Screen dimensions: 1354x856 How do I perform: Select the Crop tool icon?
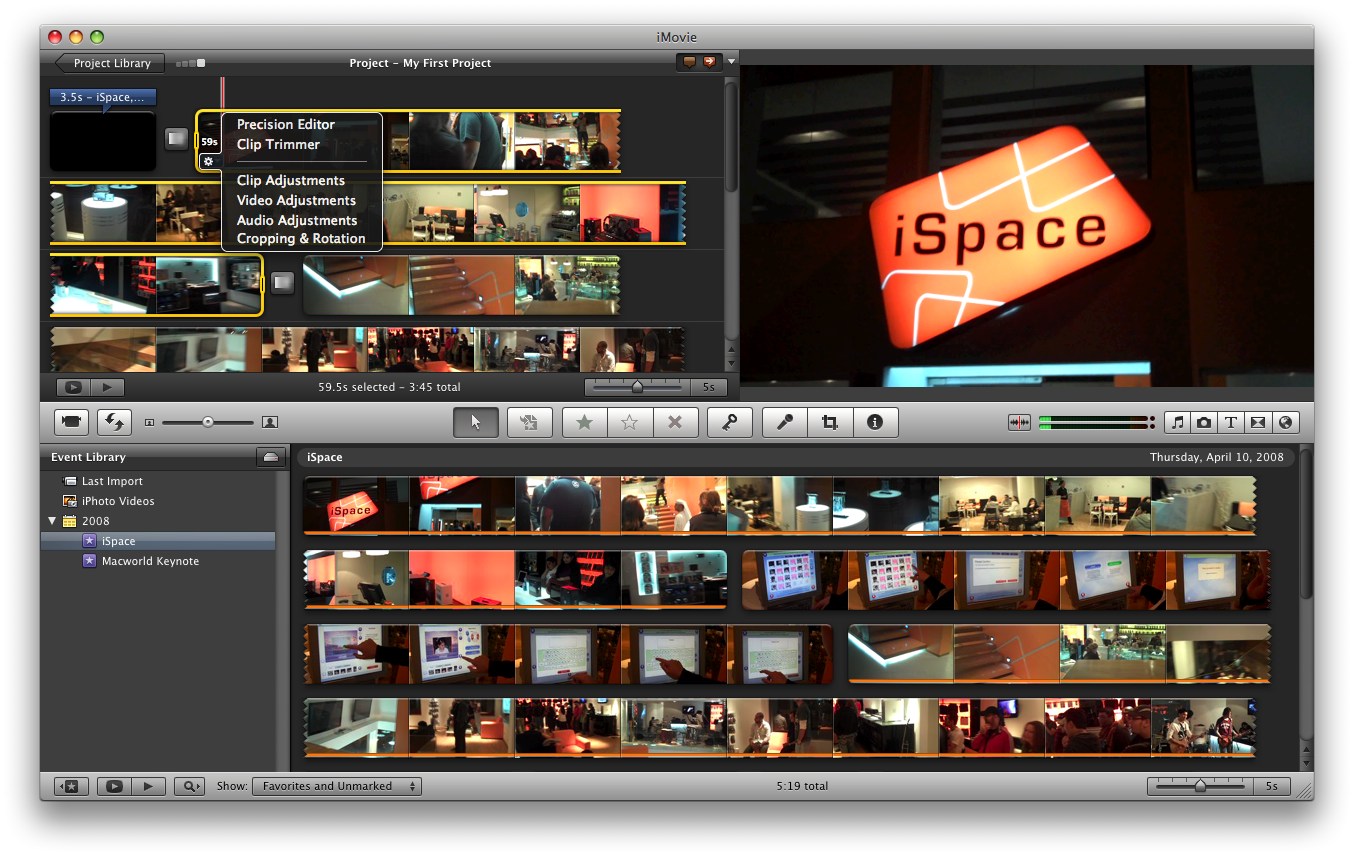(x=829, y=422)
